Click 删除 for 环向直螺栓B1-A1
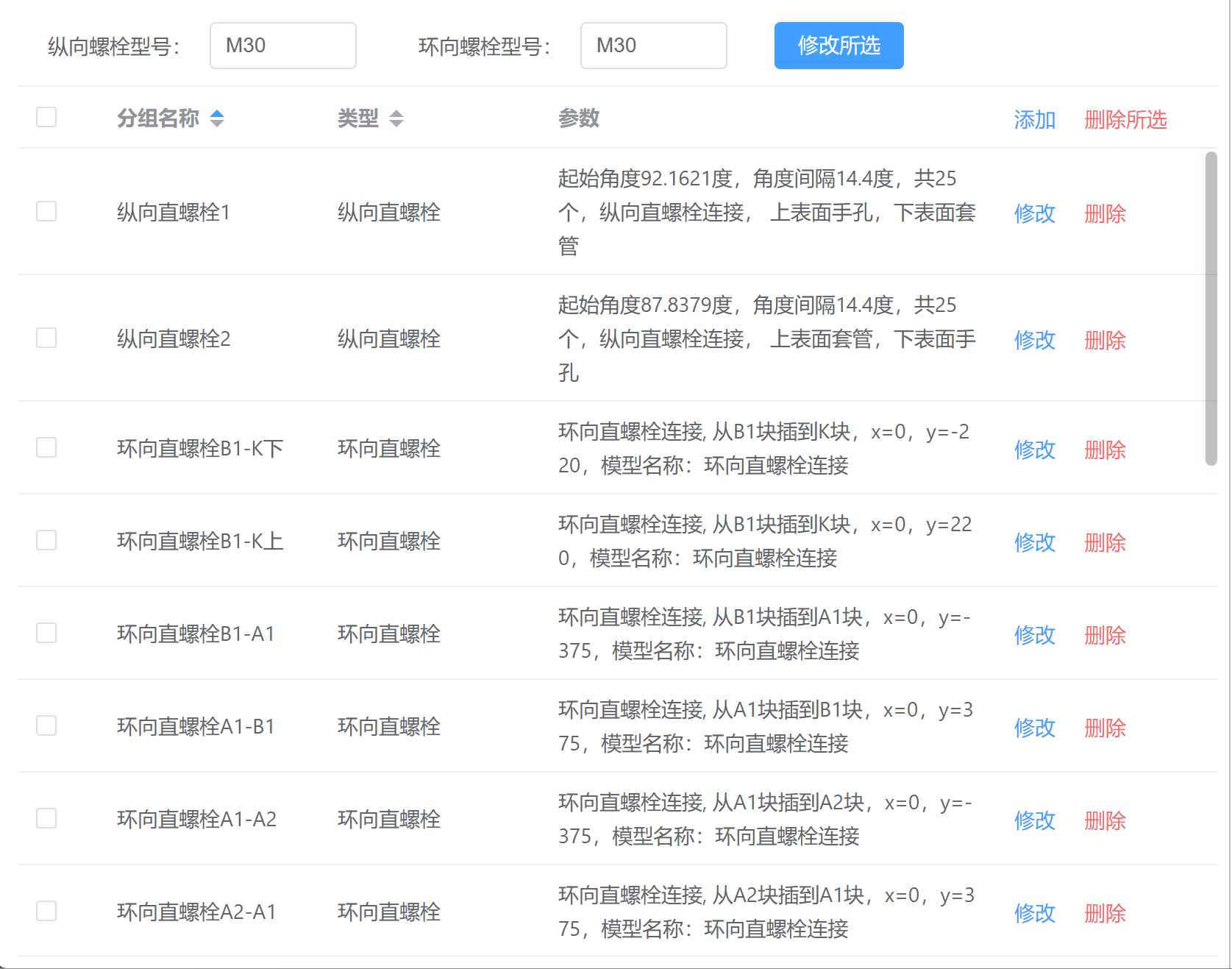The width and height of the screenshot is (1232, 969). 1105,635
